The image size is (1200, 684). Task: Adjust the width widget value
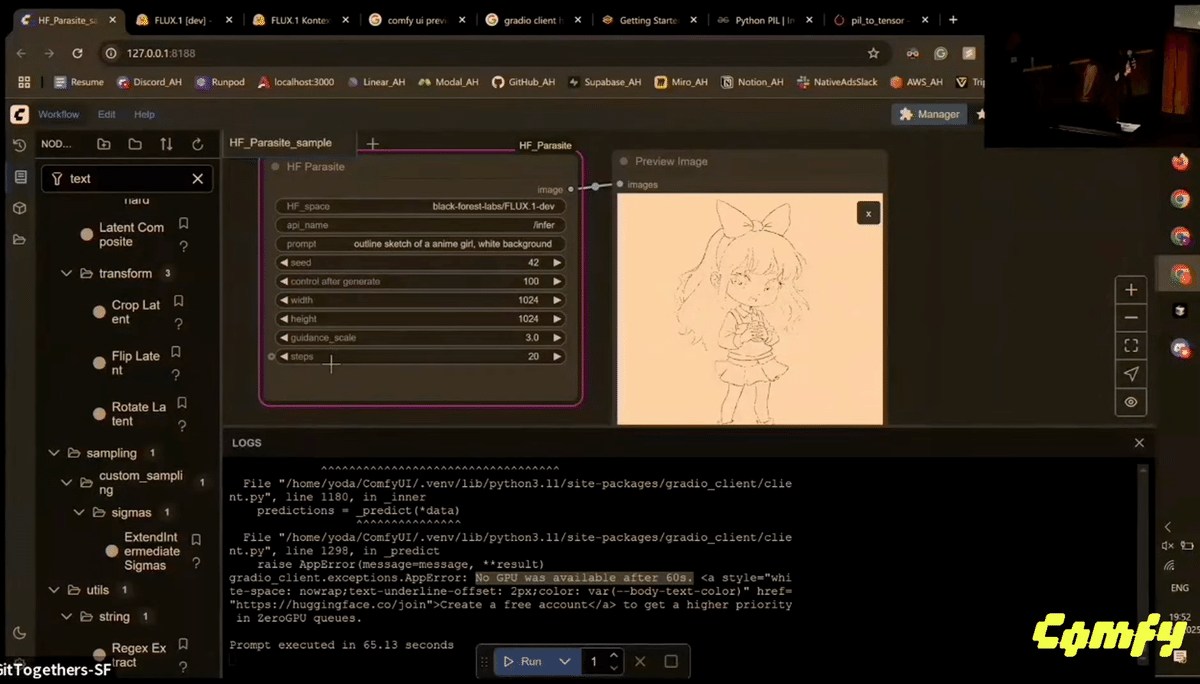420,300
